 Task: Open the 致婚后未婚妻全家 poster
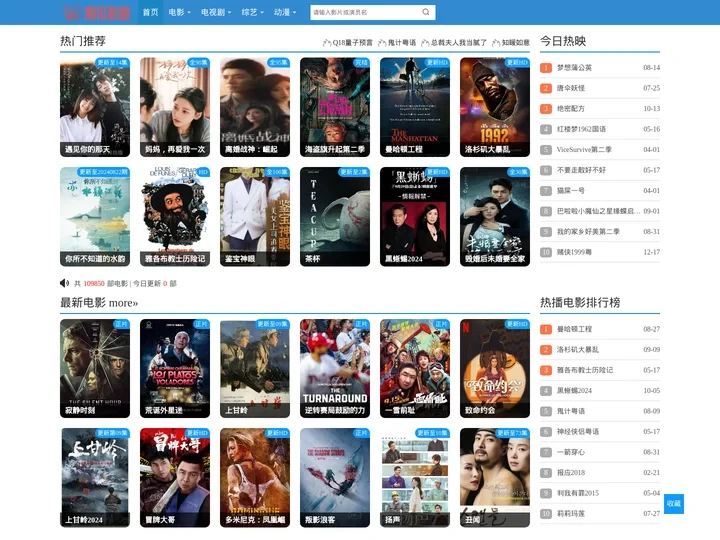(x=495, y=217)
